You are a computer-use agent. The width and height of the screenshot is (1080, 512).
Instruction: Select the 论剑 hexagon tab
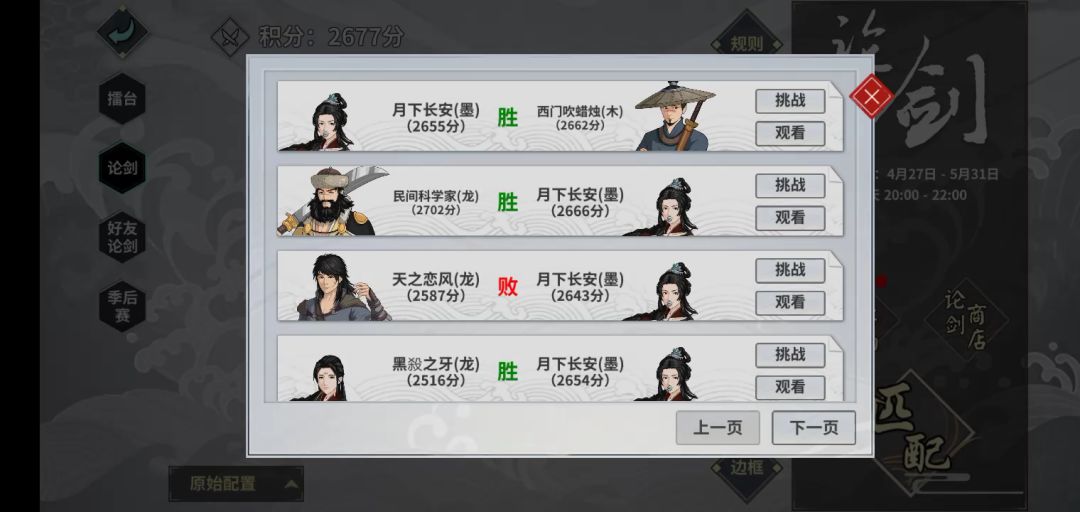pos(122,167)
